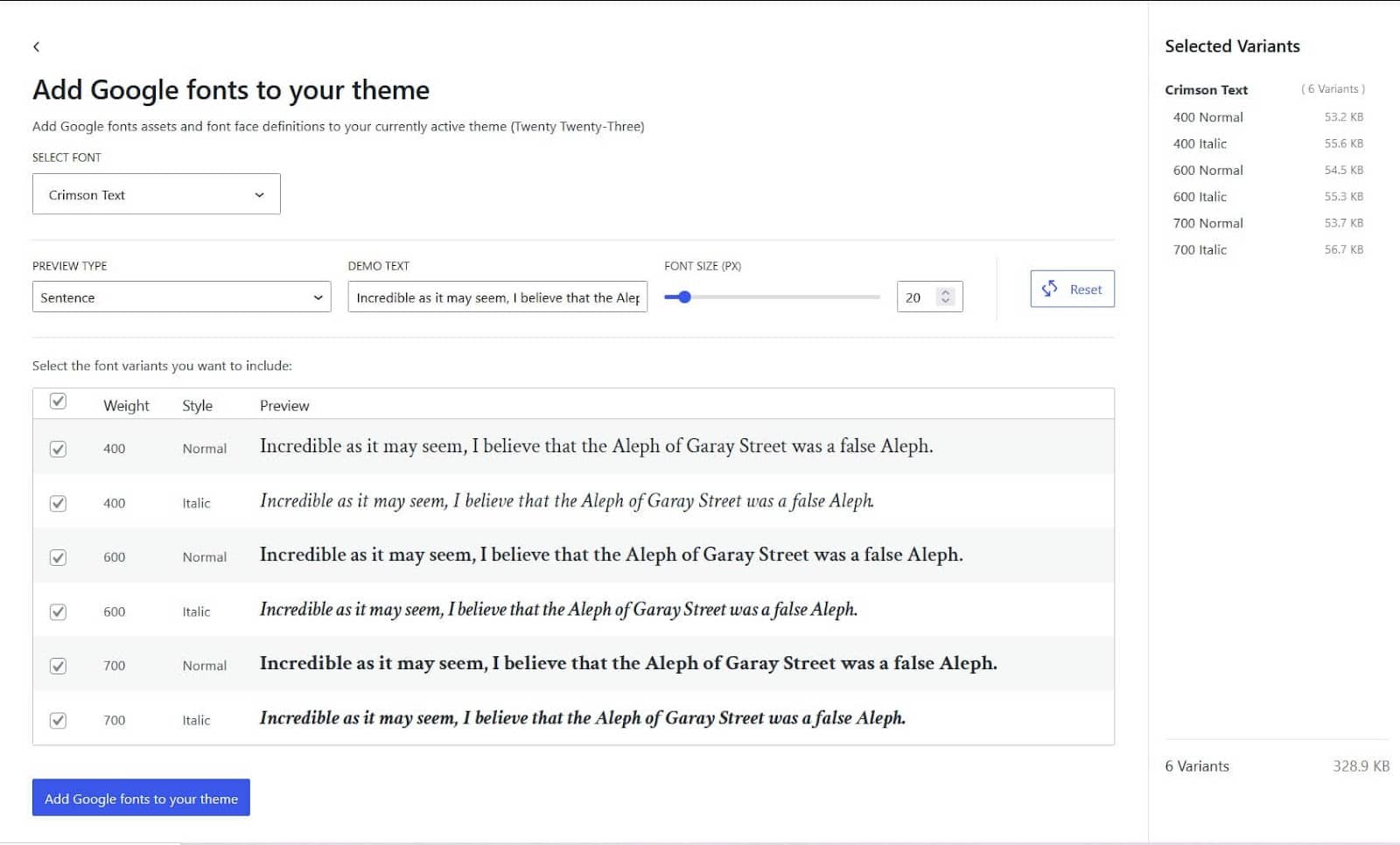Adjust the font size slider handle
Image resolution: width=1400 pixels, height=845 pixels.
coord(685,297)
